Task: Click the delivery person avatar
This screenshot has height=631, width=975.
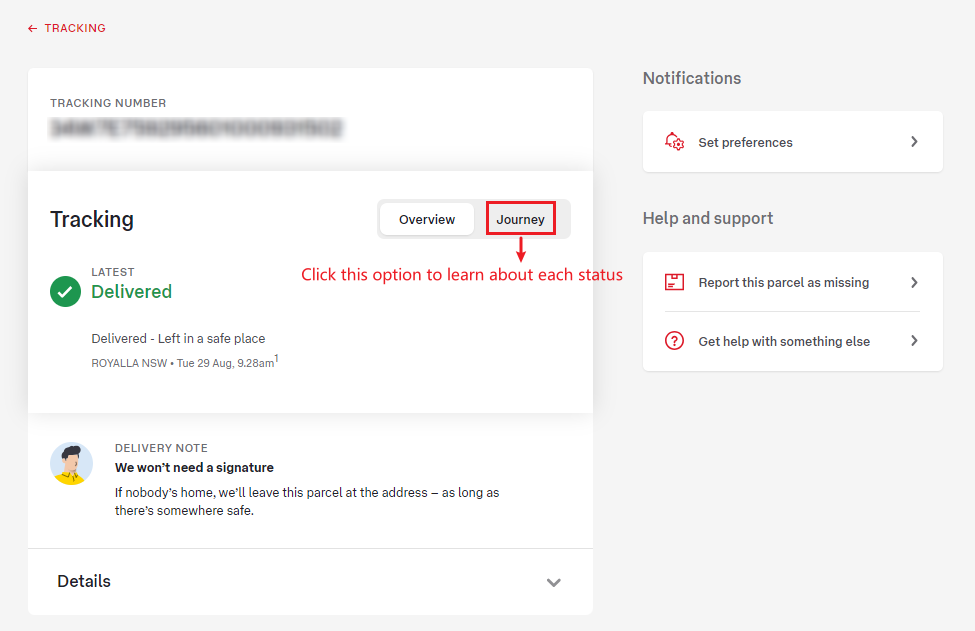Action: (72, 464)
